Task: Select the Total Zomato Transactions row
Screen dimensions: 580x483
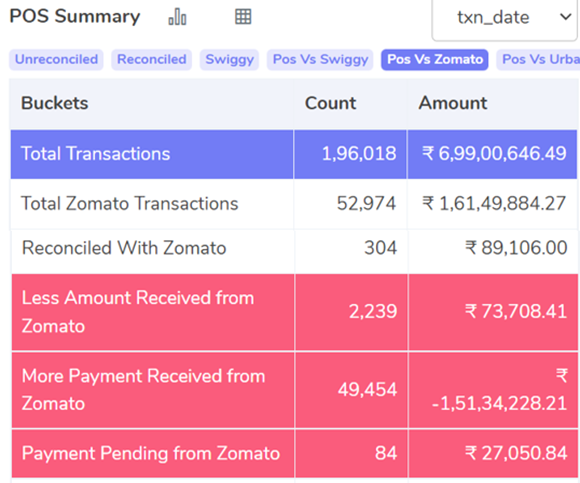Action: pyautogui.click(x=294, y=204)
